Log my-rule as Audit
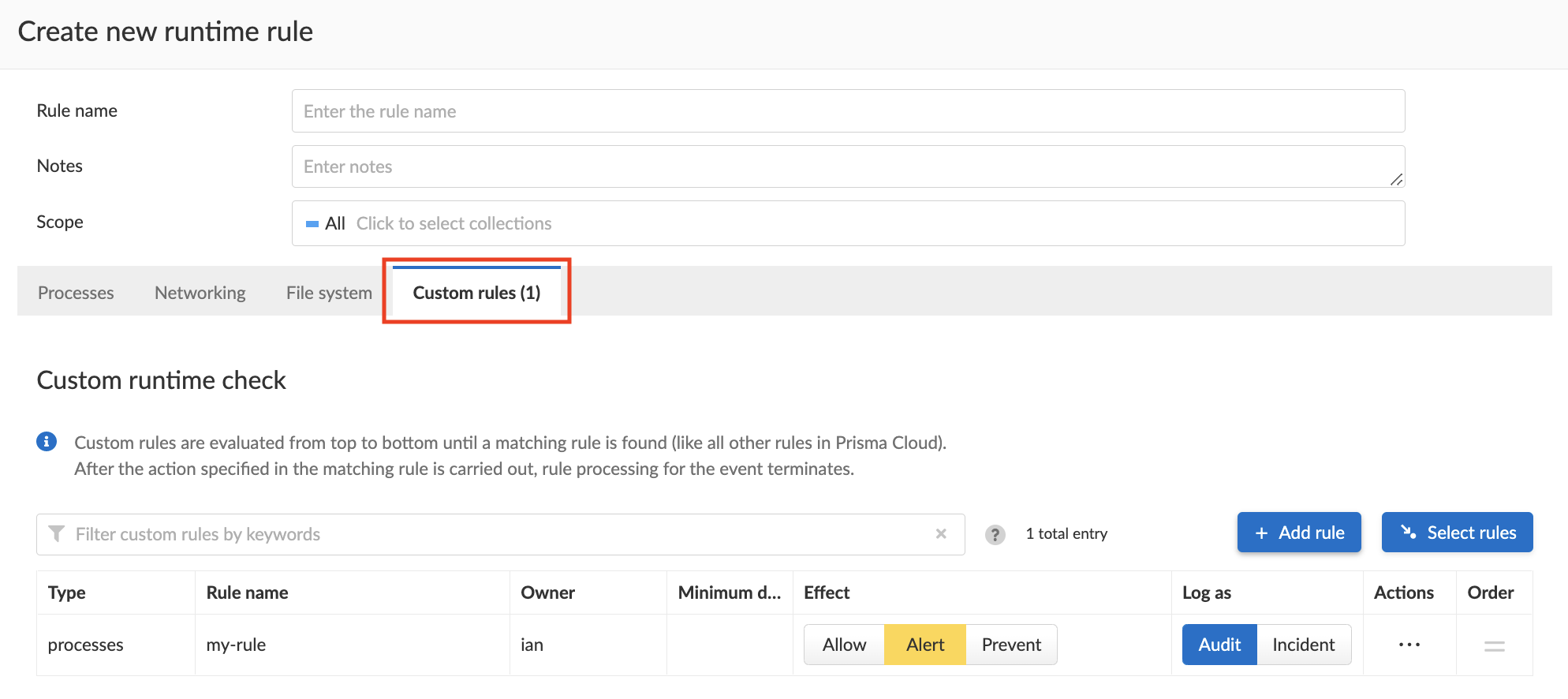Screen dimensions: 1568x699 pos(1219,645)
